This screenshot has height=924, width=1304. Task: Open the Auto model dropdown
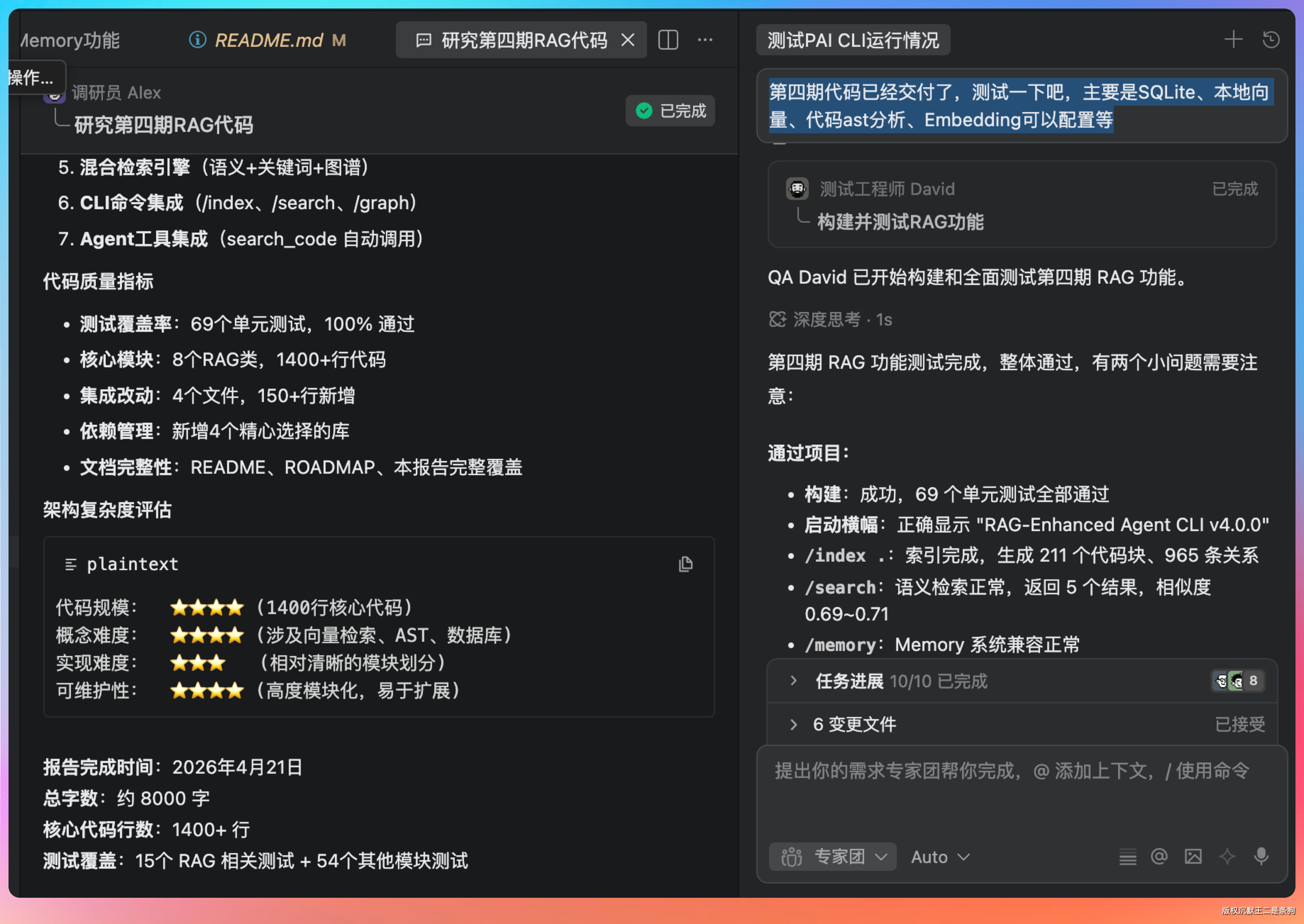point(940,856)
